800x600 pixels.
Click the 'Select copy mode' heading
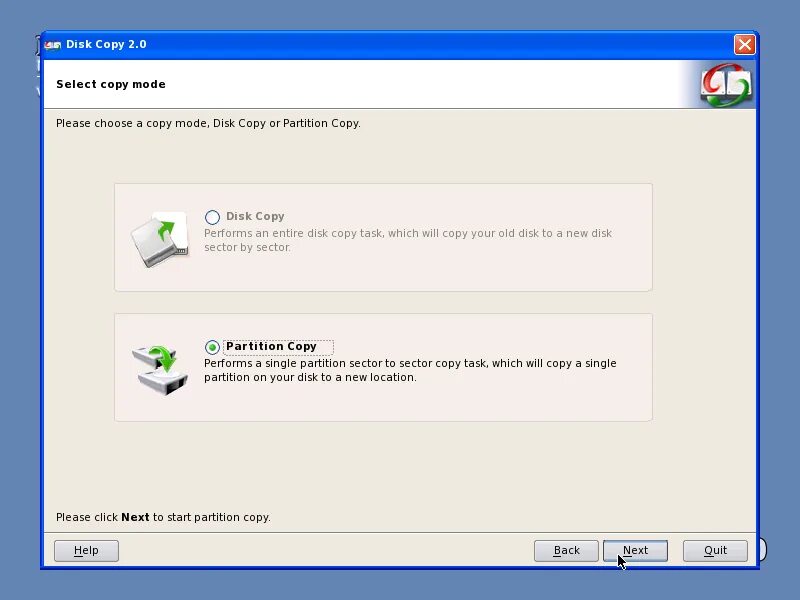(x=111, y=84)
